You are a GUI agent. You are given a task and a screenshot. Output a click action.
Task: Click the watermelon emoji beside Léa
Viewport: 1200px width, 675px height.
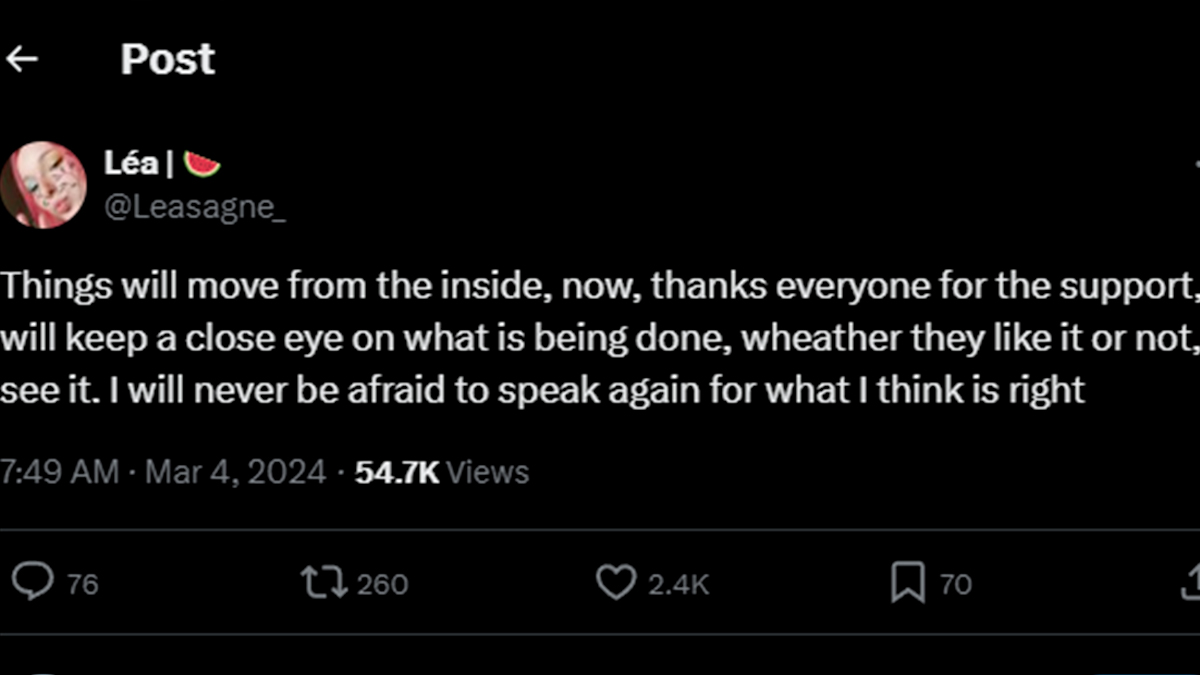[x=202, y=162]
